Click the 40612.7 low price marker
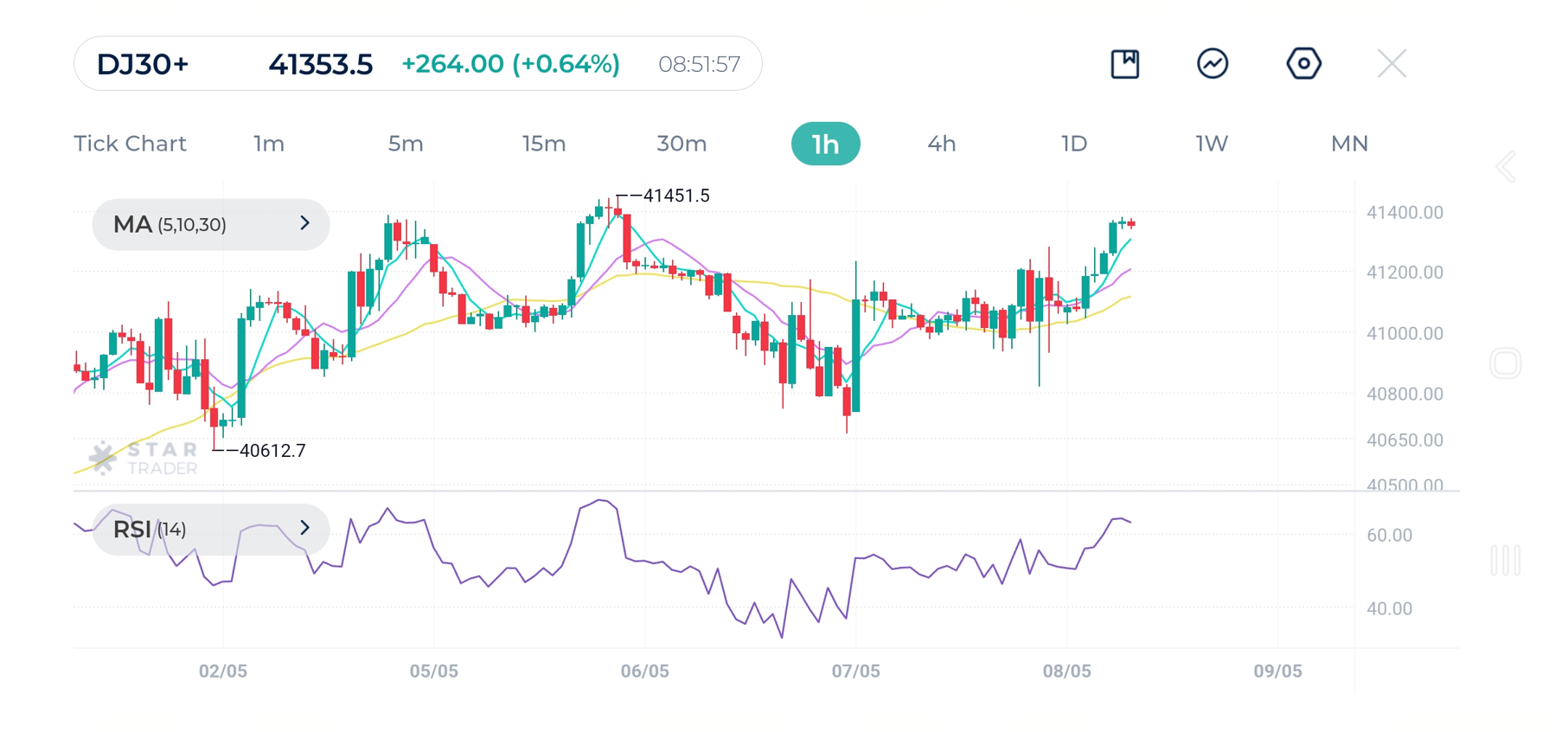 272,451
